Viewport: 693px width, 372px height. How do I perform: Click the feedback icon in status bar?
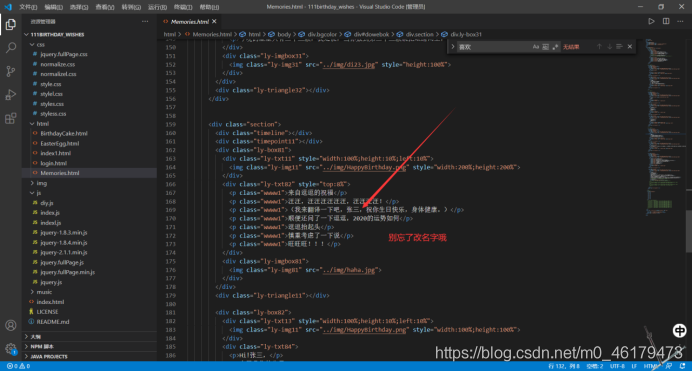(669, 366)
